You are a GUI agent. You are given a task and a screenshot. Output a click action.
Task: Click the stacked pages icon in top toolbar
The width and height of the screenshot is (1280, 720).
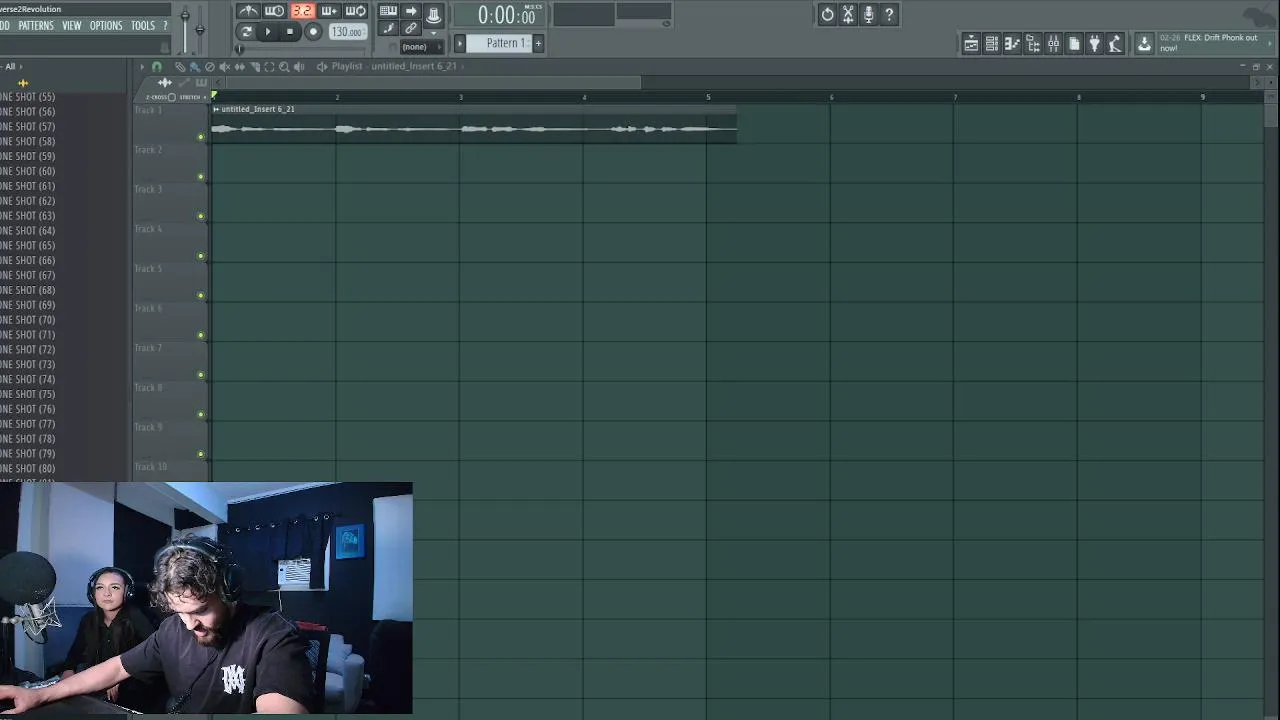click(x=1074, y=44)
